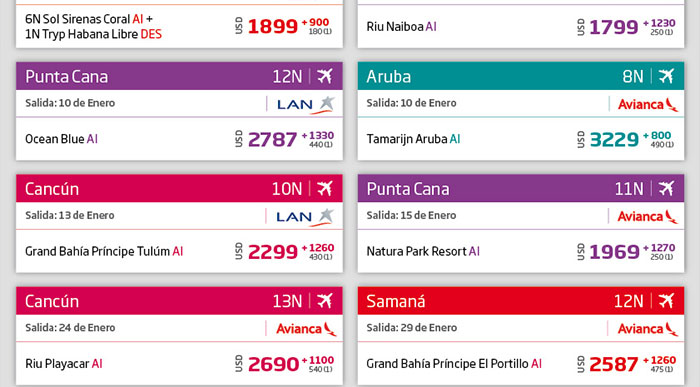The width and height of the screenshot is (700, 387).
Task: Choose the Natura Park Resort AI offer
Action: coord(423,251)
